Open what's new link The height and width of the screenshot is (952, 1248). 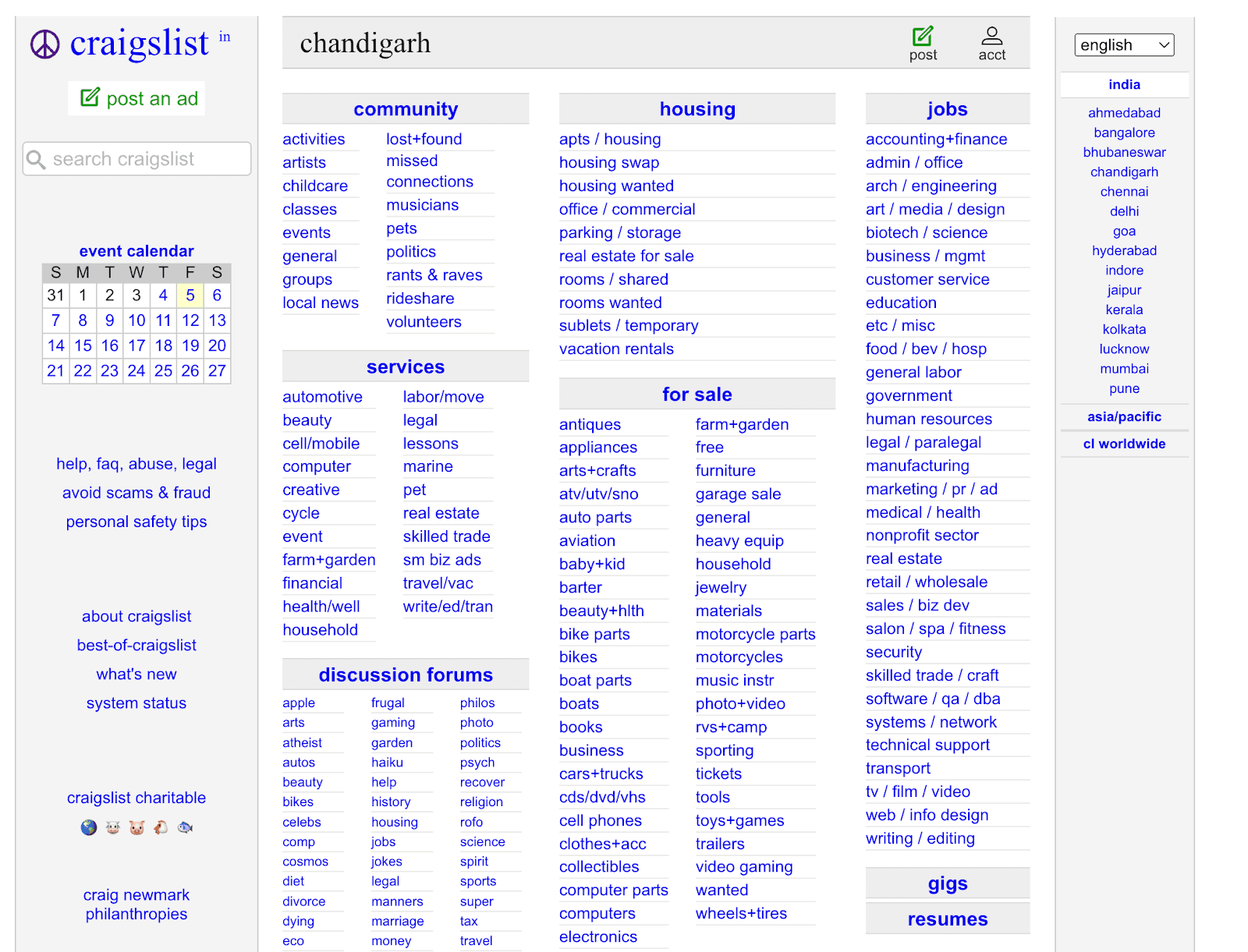point(136,674)
